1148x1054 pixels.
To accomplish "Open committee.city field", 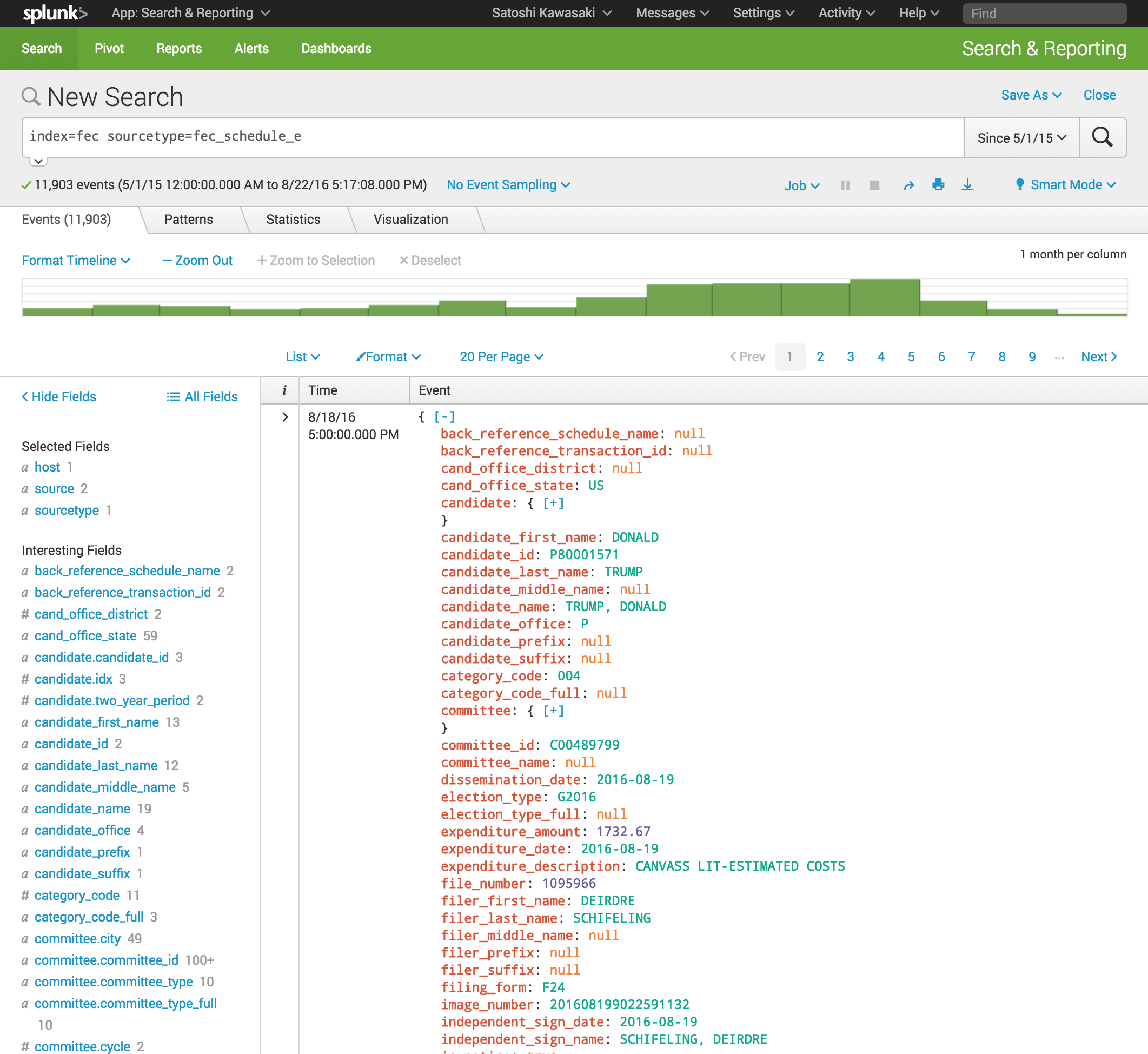I will pos(77,938).
